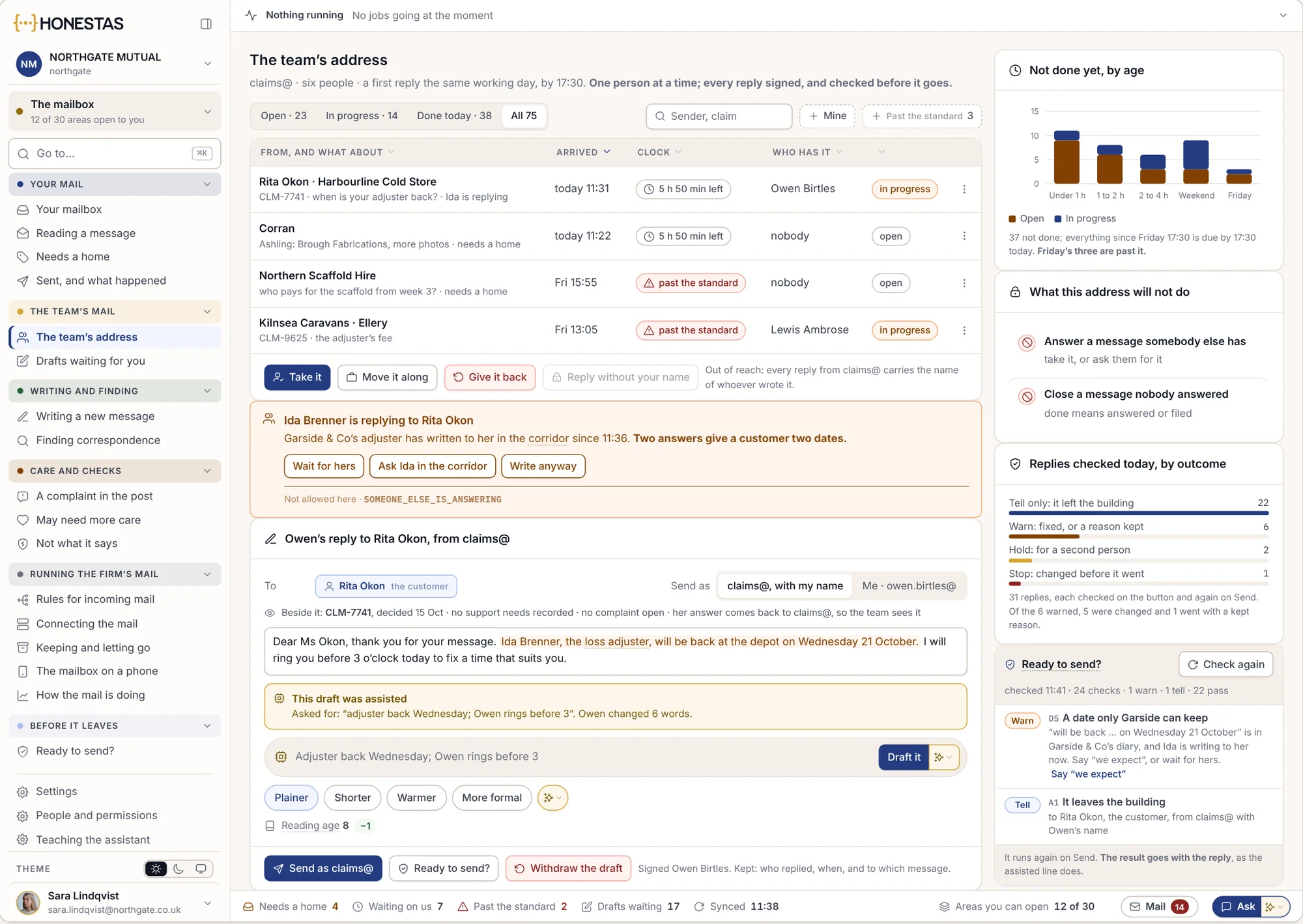The height and width of the screenshot is (924, 1303).
Task: Click the Check again button
Action: (x=1225, y=664)
